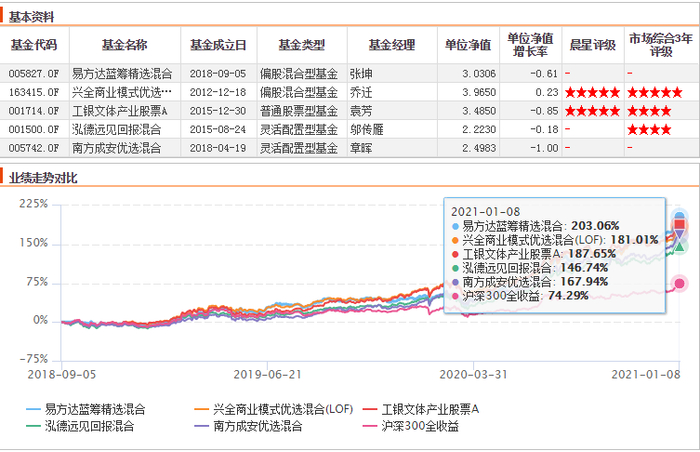This screenshot has width=700, height=452.
Task: Open fund code 005827.OF
Action: click(34, 74)
